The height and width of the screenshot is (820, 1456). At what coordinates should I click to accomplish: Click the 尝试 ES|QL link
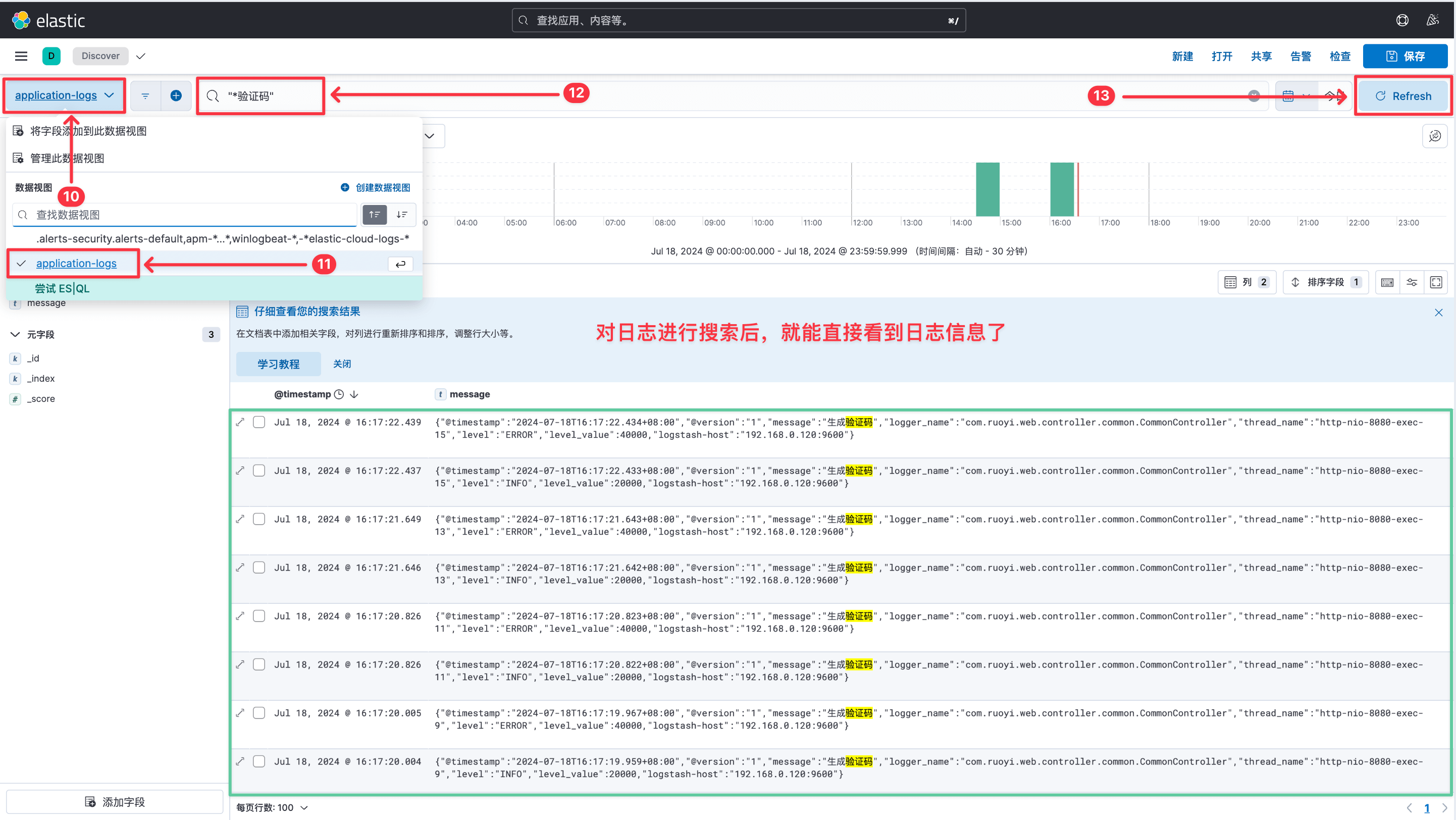pos(62,289)
